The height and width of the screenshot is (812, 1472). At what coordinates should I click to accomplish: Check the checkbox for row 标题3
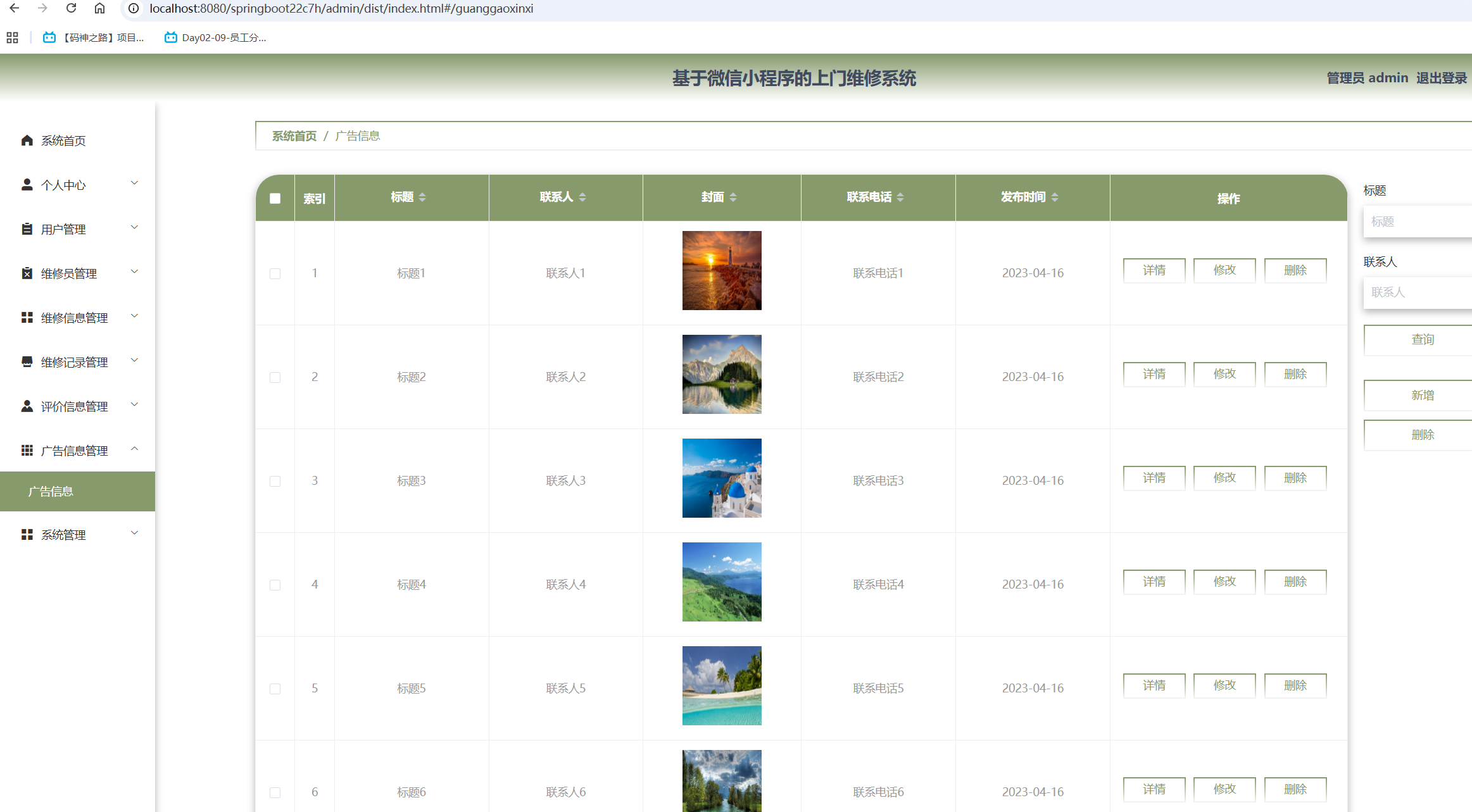coord(275,481)
